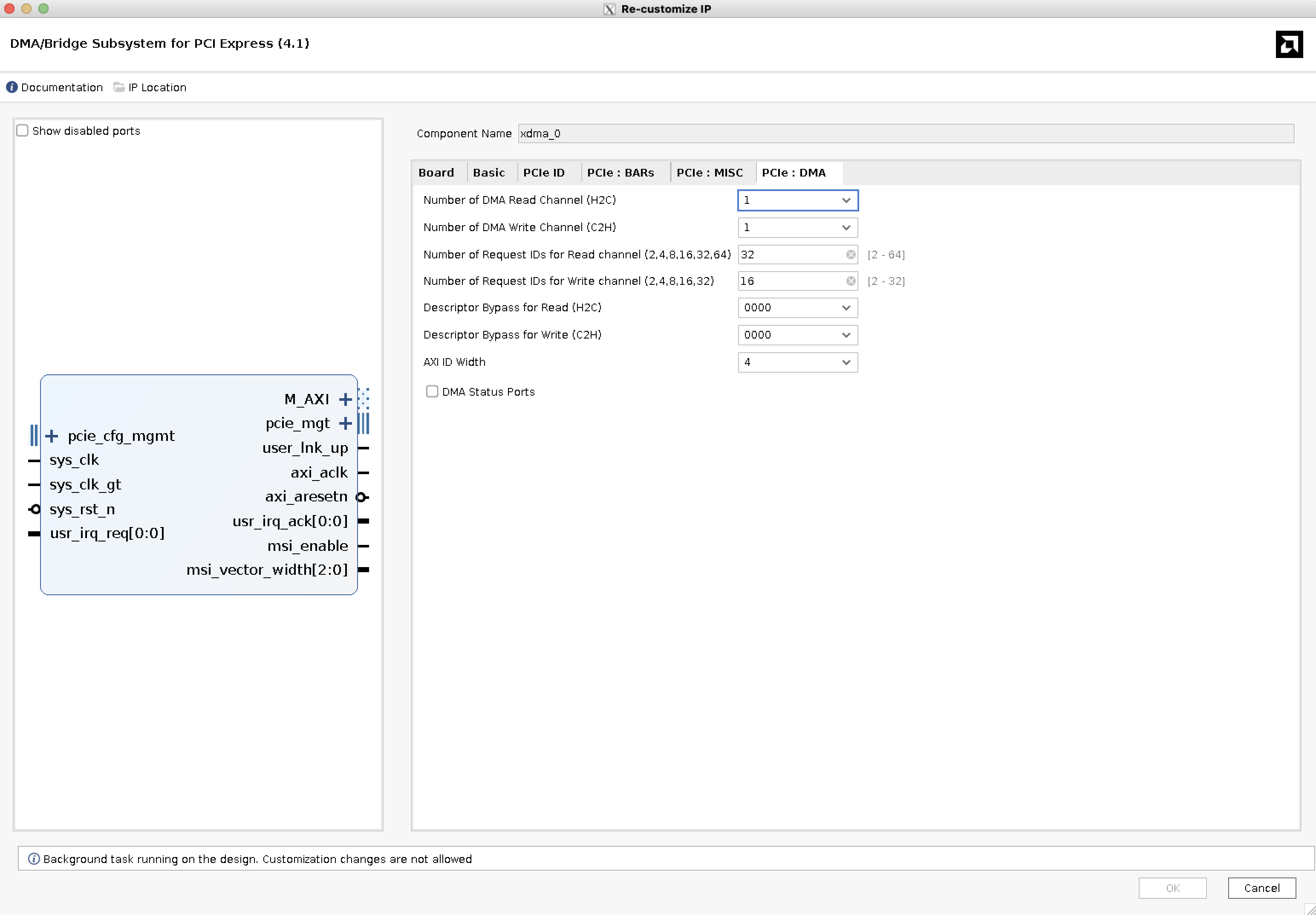The image size is (1316, 915).
Task: Open Number of DMA Write Channel dropdown
Action: point(797,228)
